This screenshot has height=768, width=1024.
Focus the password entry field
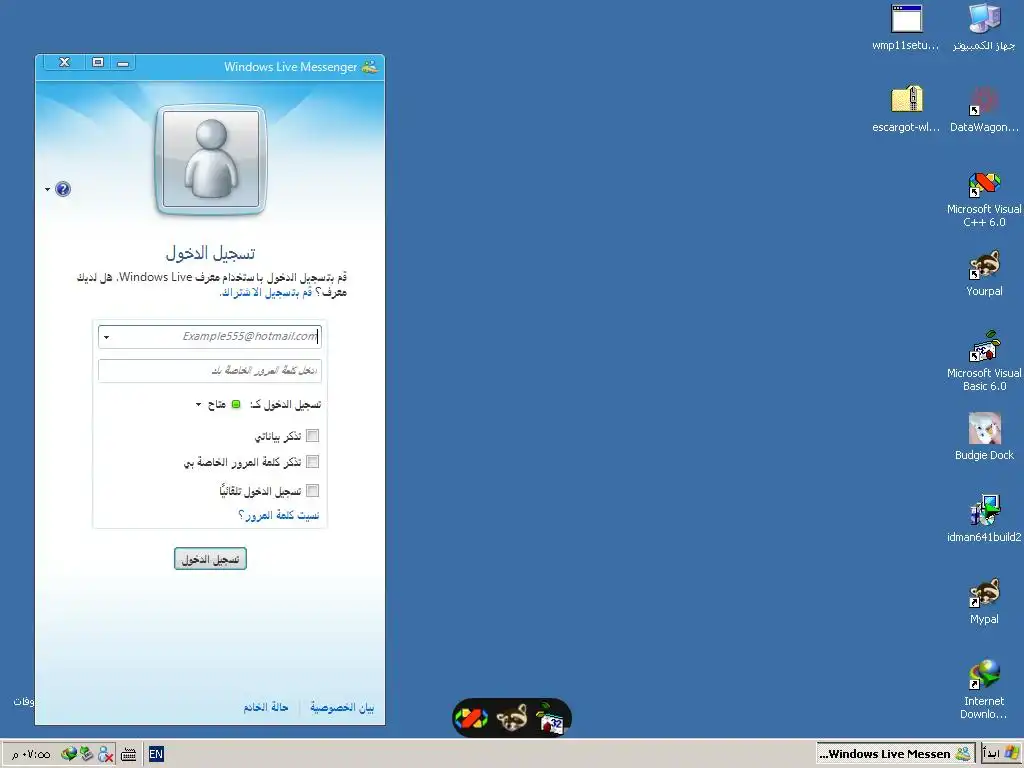coord(210,371)
